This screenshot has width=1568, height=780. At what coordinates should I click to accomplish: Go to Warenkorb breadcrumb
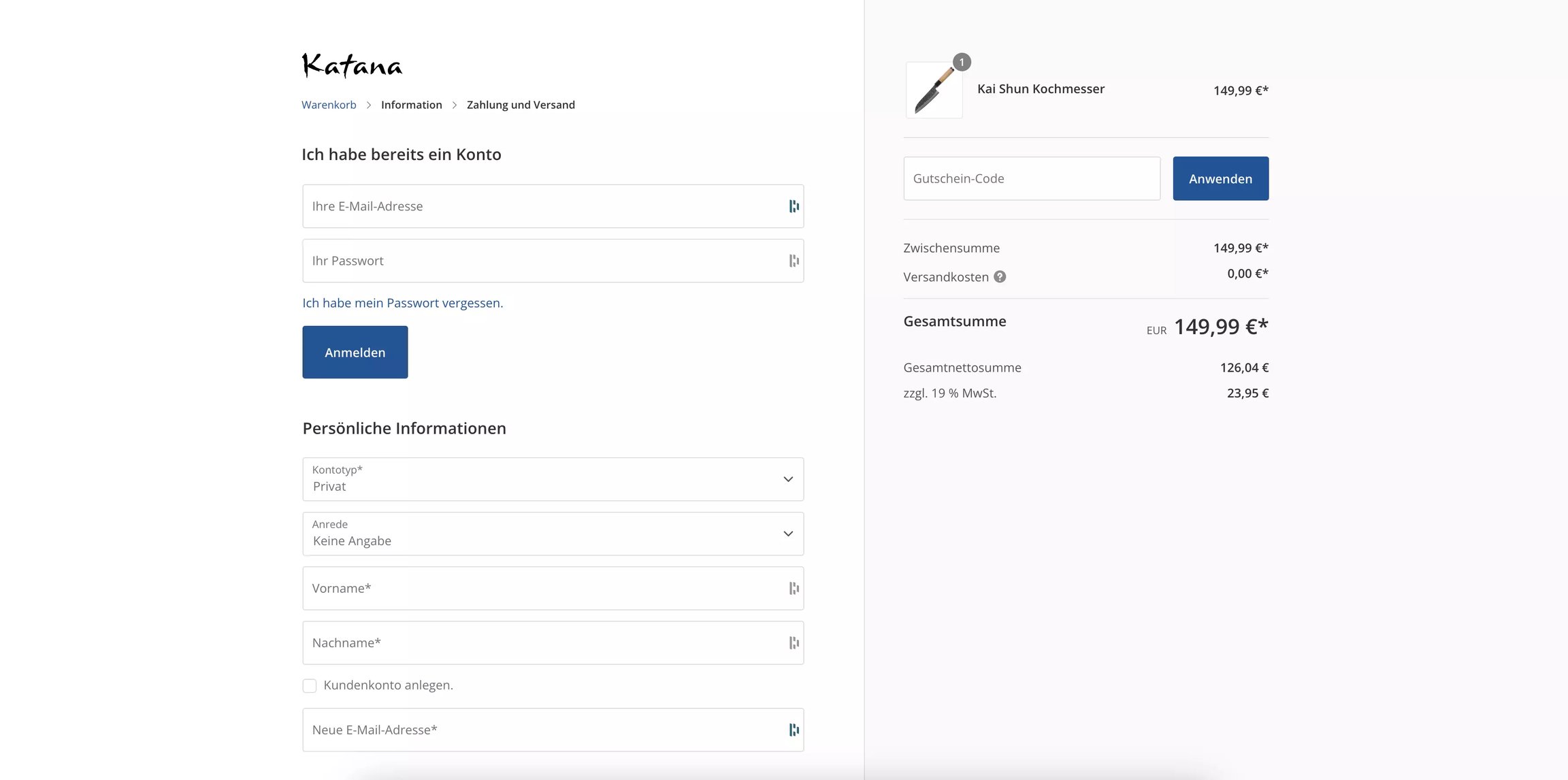tap(329, 105)
